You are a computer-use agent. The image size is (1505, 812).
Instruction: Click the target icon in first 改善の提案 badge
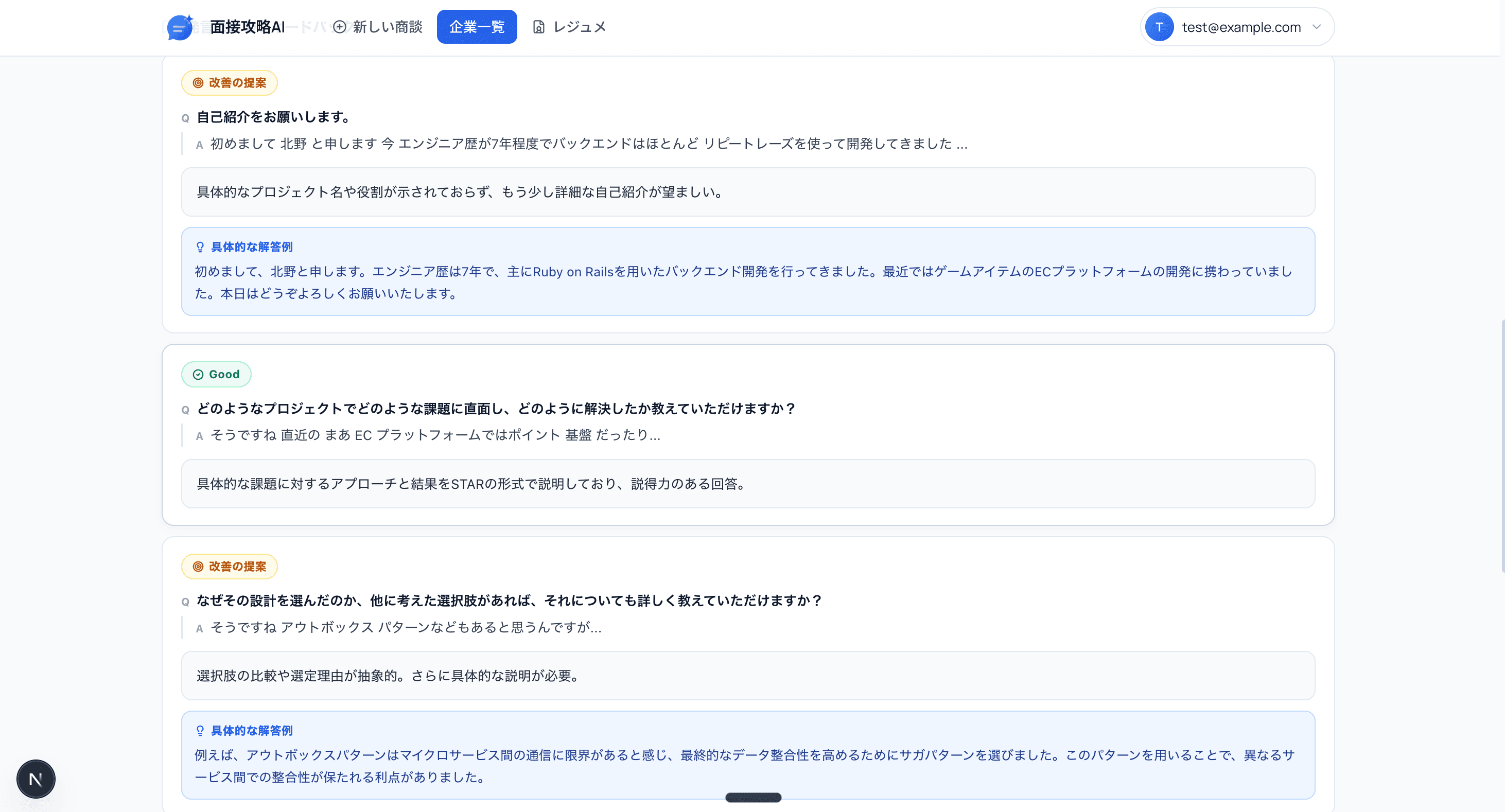click(198, 83)
